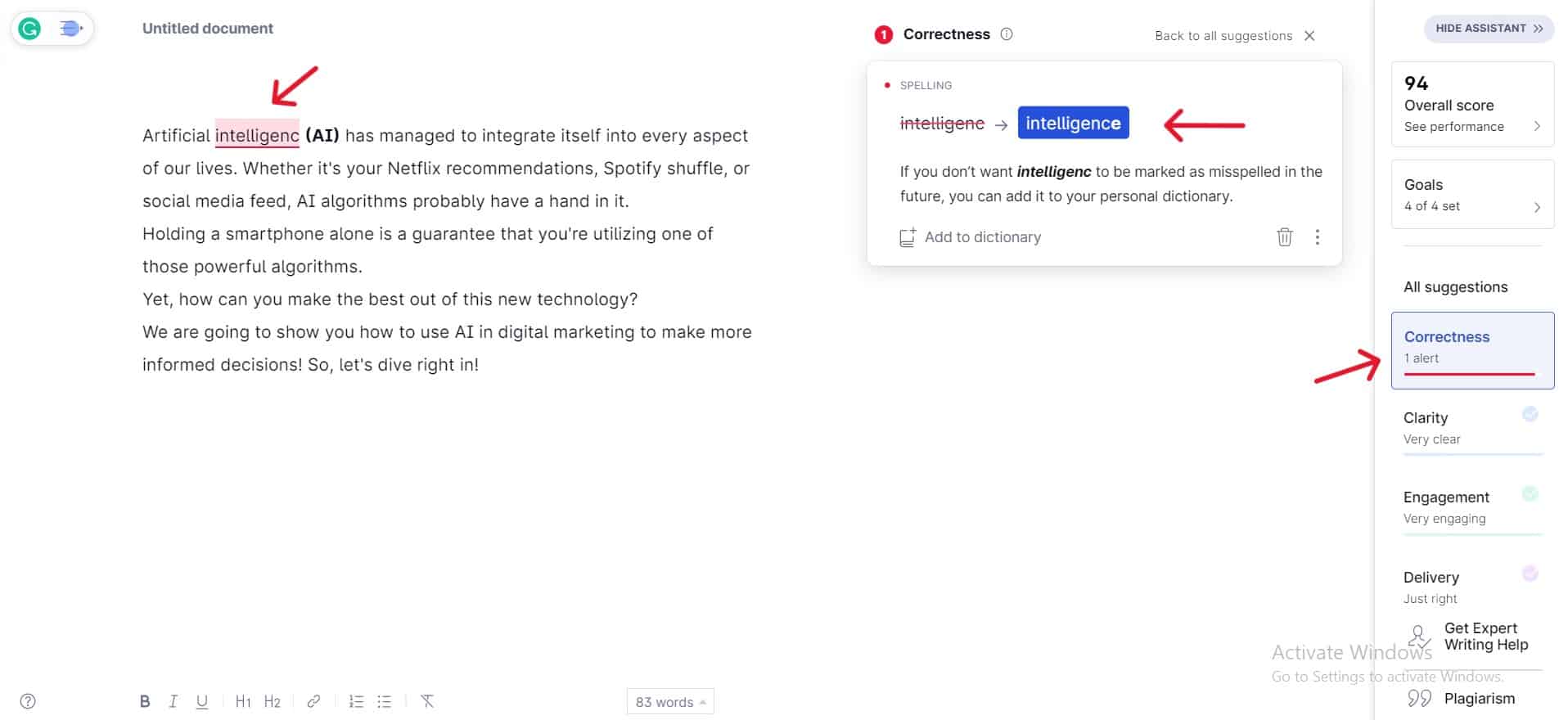Clear formatting with the crossed T icon
This screenshot has width=1568, height=720.
(x=427, y=701)
